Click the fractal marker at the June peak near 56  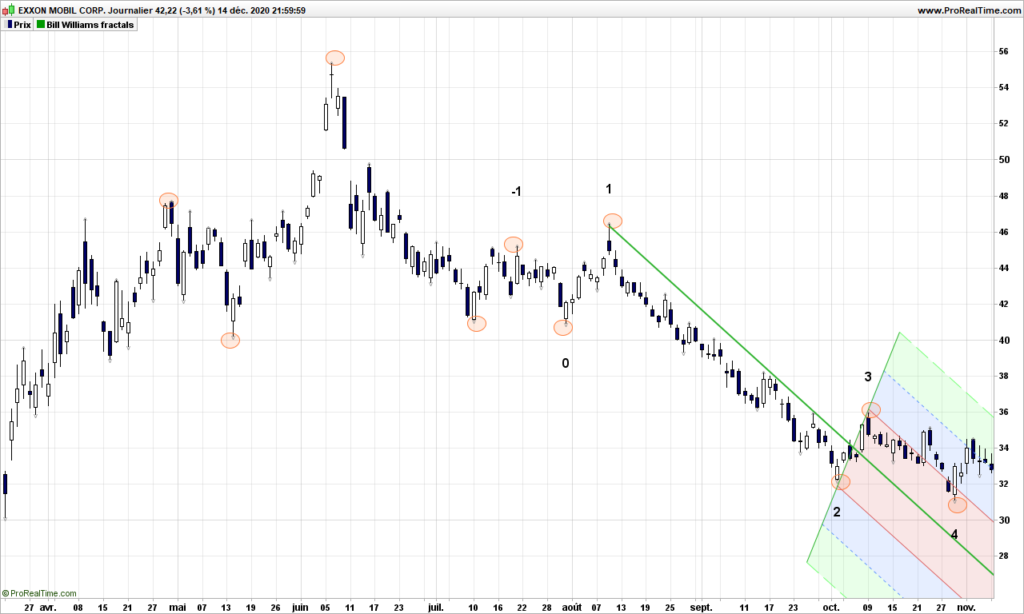coord(335,58)
